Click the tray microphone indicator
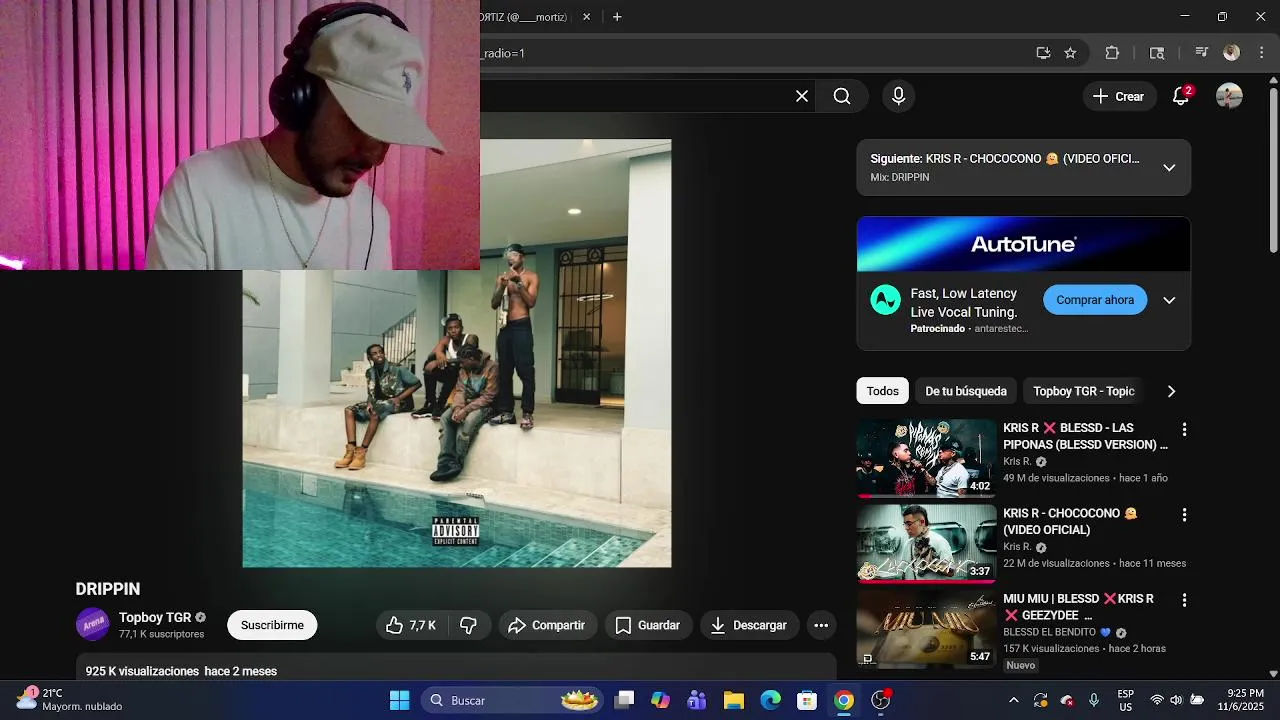The image size is (1280, 720). point(1094,700)
